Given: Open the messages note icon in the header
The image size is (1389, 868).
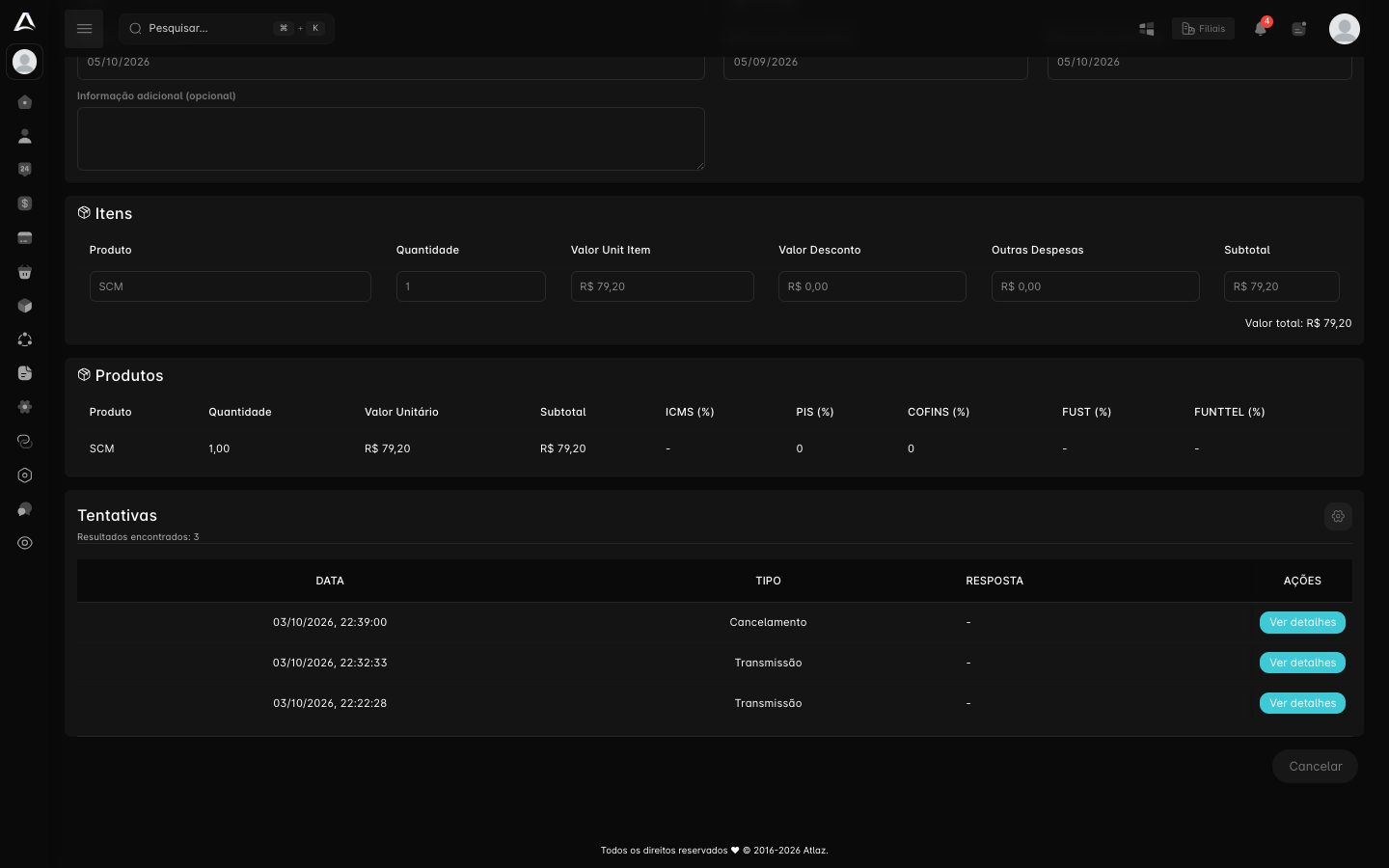Looking at the screenshot, I should tap(1299, 29).
